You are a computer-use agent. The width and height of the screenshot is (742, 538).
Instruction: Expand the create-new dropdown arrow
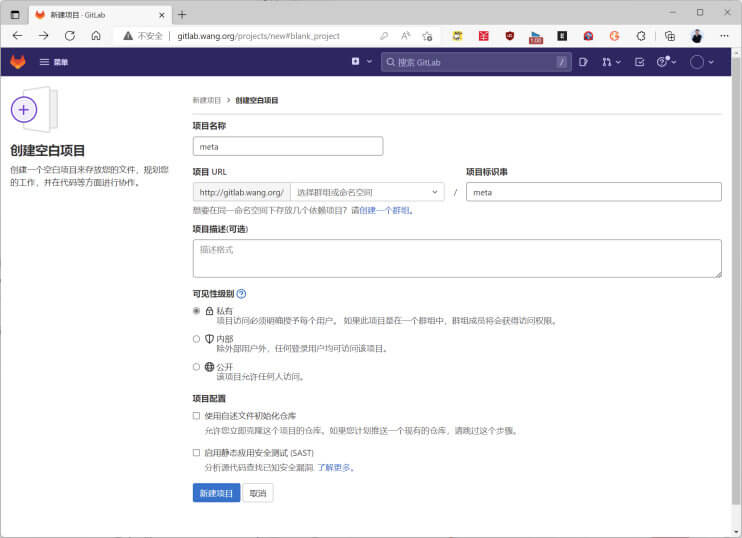tap(369, 62)
